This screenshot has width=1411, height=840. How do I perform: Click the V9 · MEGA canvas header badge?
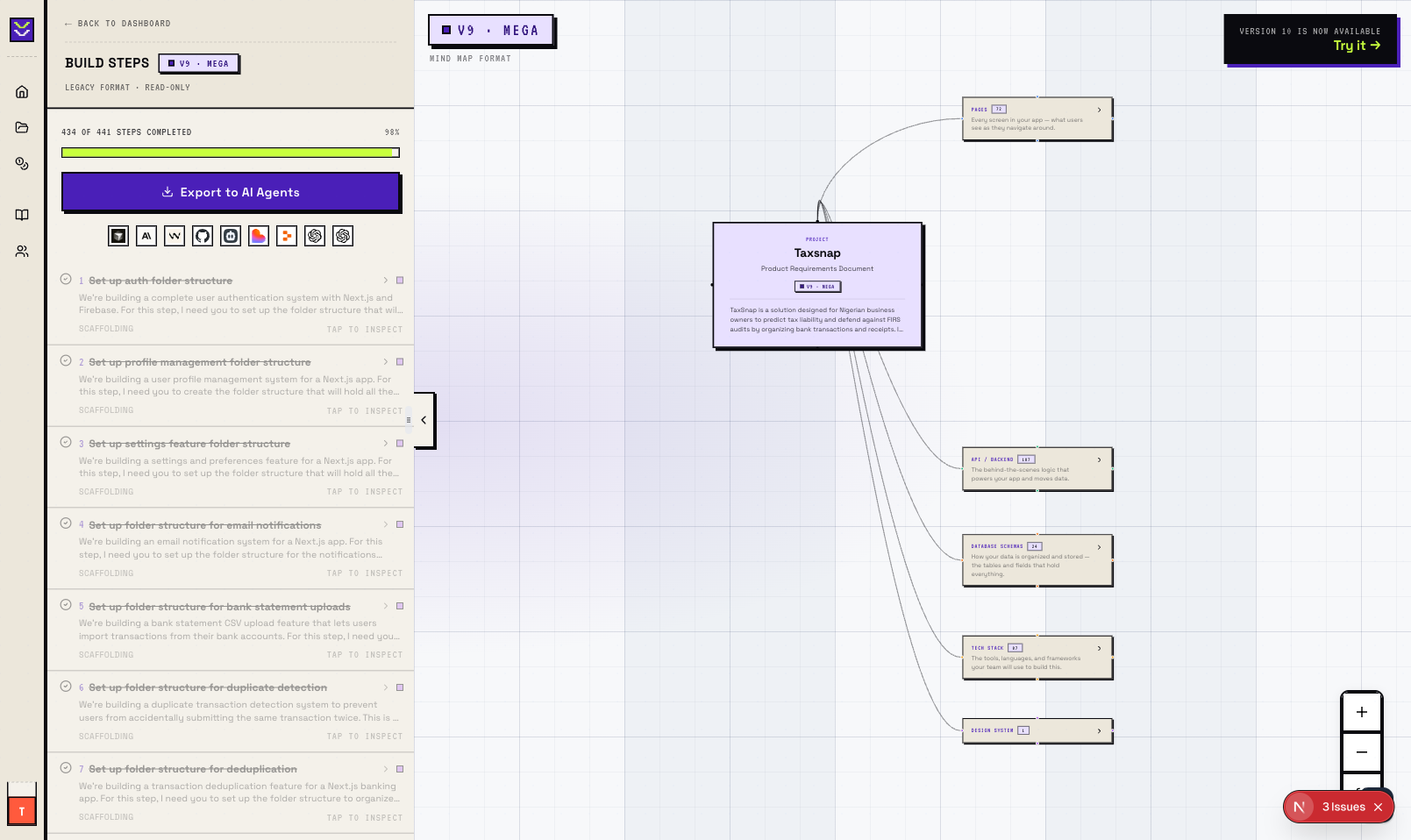point(490,30)
